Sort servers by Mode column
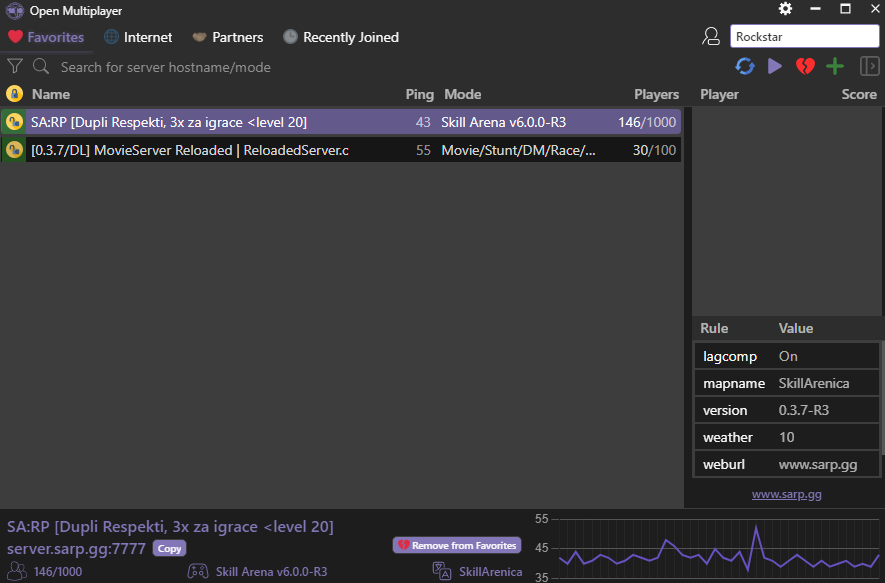Screen dimensions: 885x583 coord(462,94)
